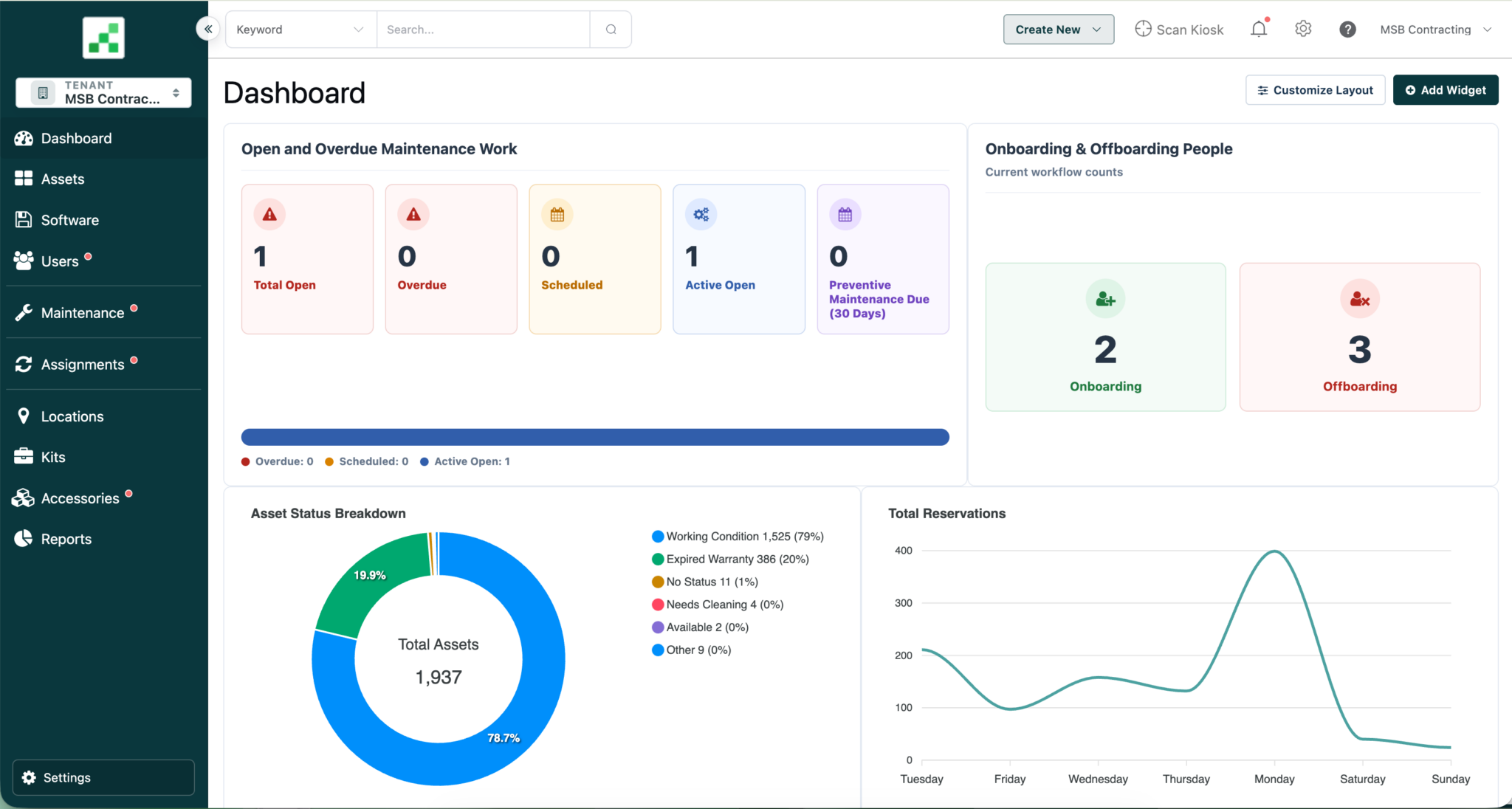The height and width of the screenshot is (809, 1512).
Task: Click the Active Open gears icon
Action: pos(701,215)
